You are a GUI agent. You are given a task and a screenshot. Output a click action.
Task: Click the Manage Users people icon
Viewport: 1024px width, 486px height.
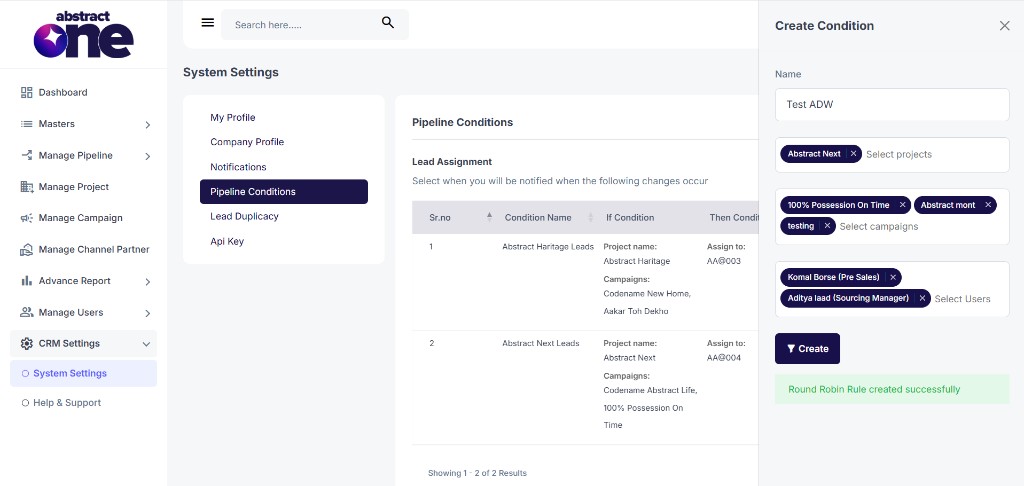click(27, 312)
